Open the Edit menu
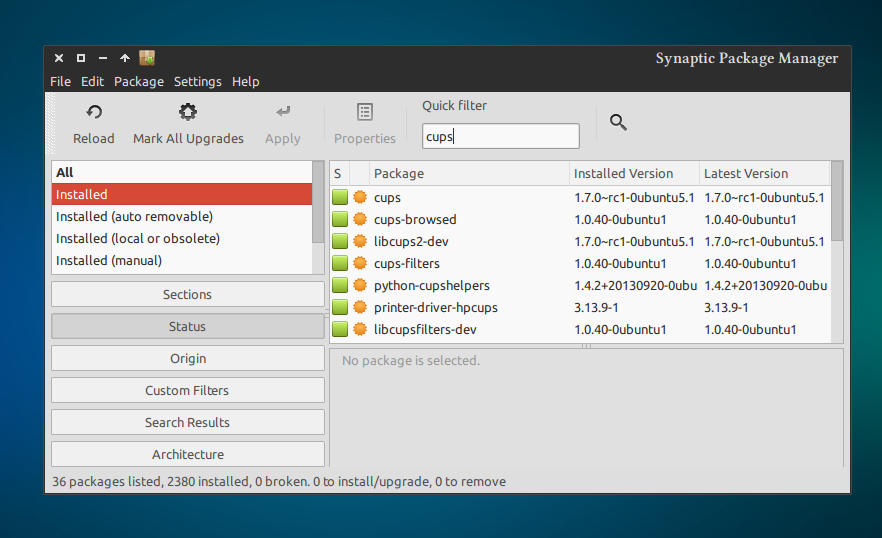The height and width of the screenshot is (538, 882). [92, 82]
